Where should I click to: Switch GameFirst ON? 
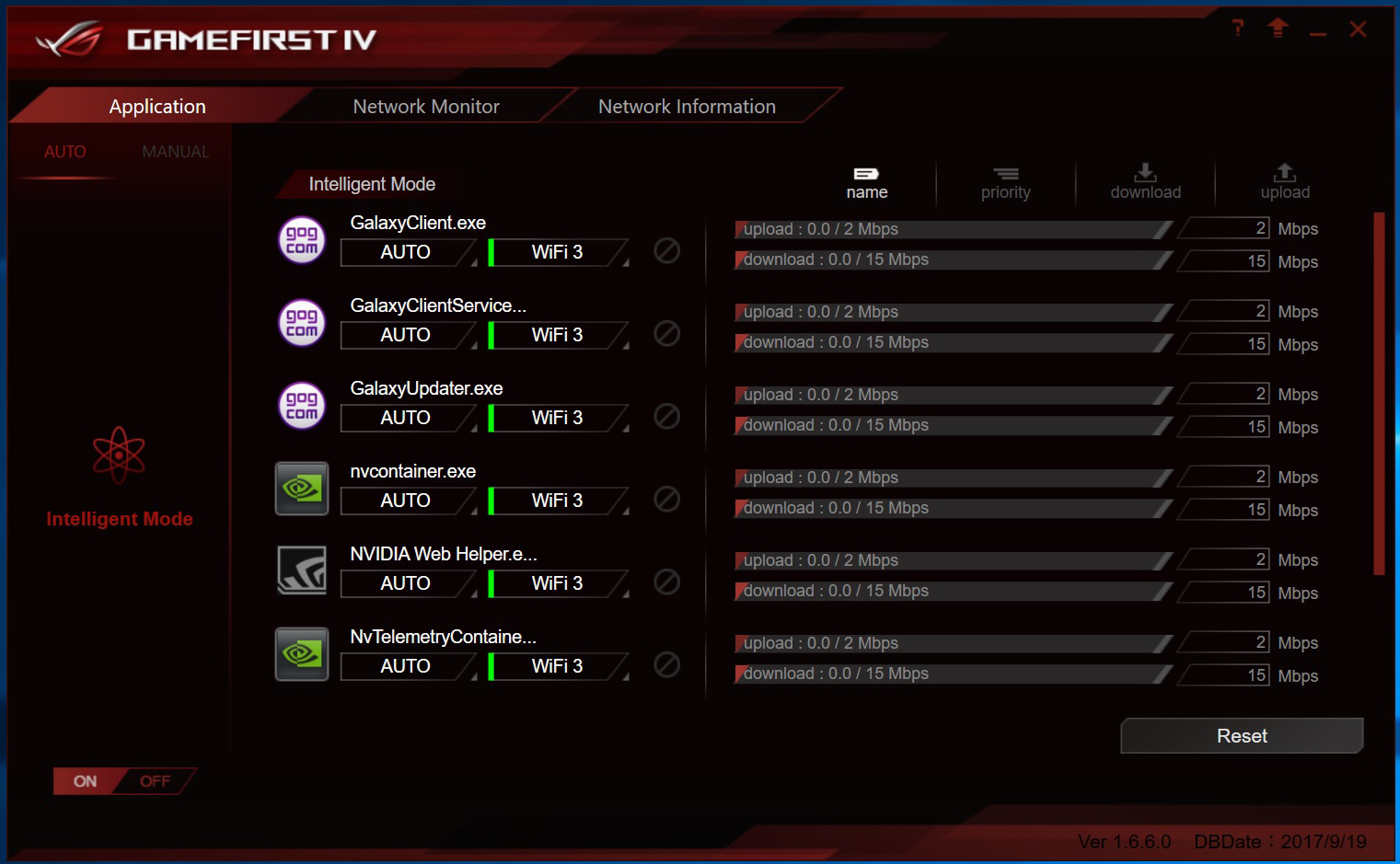86,781
